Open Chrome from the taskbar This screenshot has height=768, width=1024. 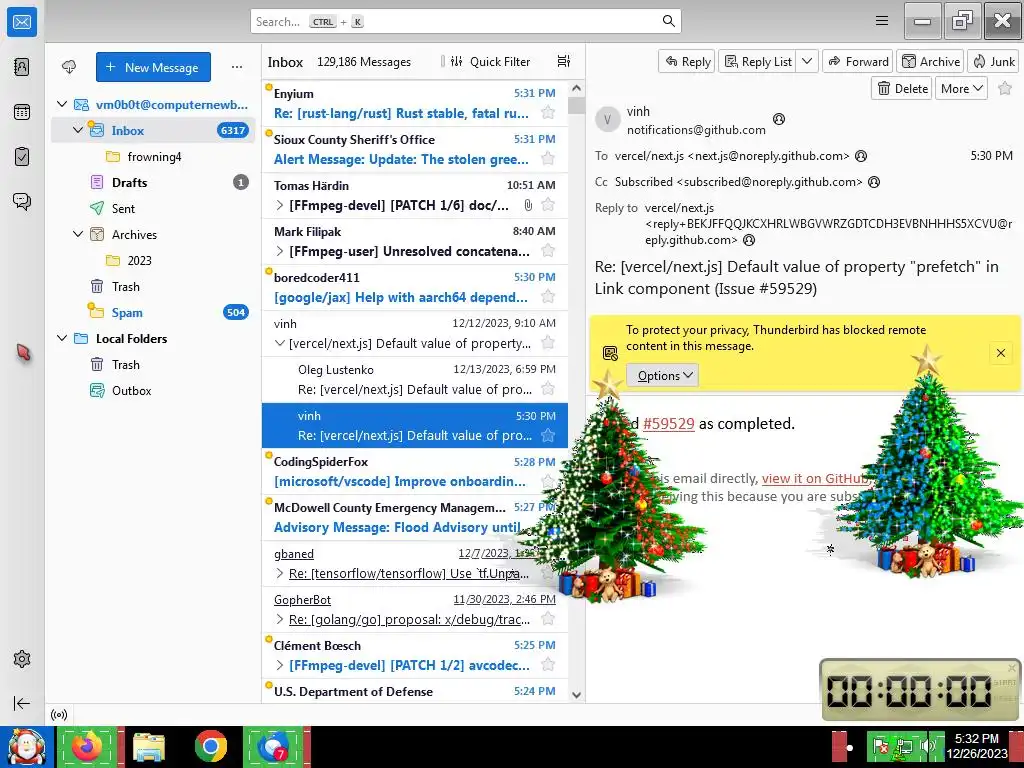coord(210,747)
